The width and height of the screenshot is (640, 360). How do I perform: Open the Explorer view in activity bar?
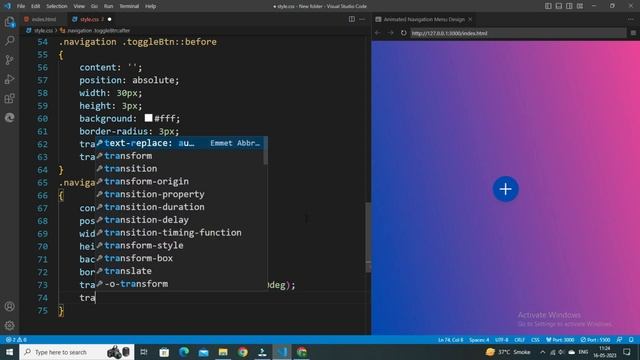point(9,22)
